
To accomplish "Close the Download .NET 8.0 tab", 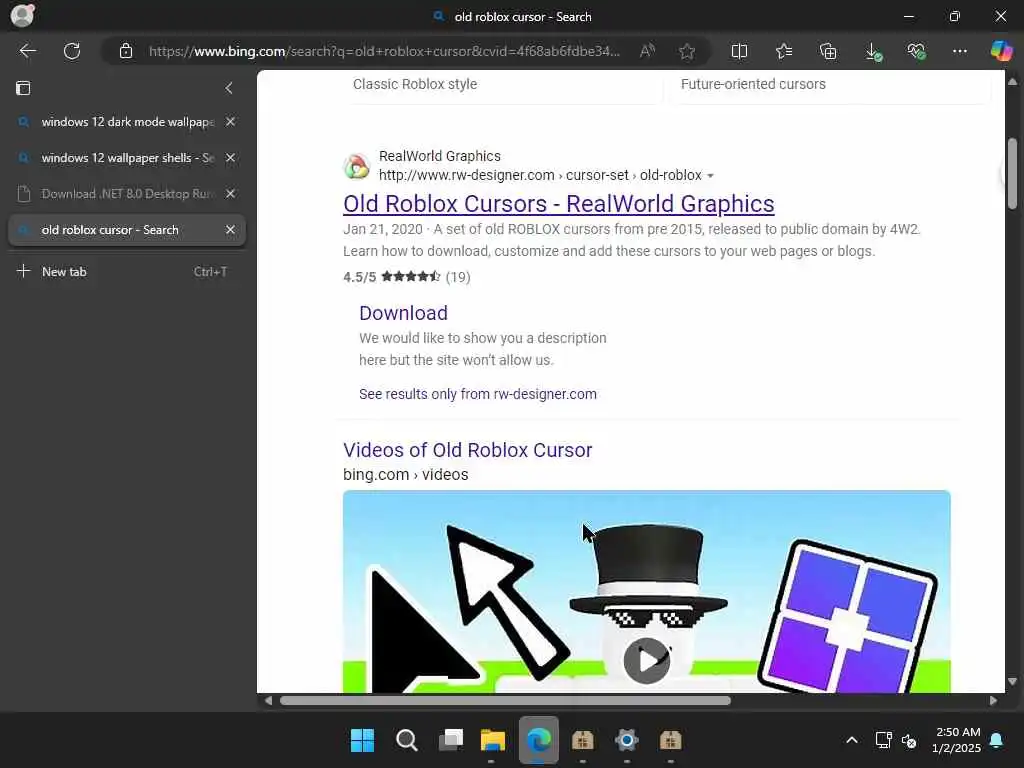I will pos(231,193).
